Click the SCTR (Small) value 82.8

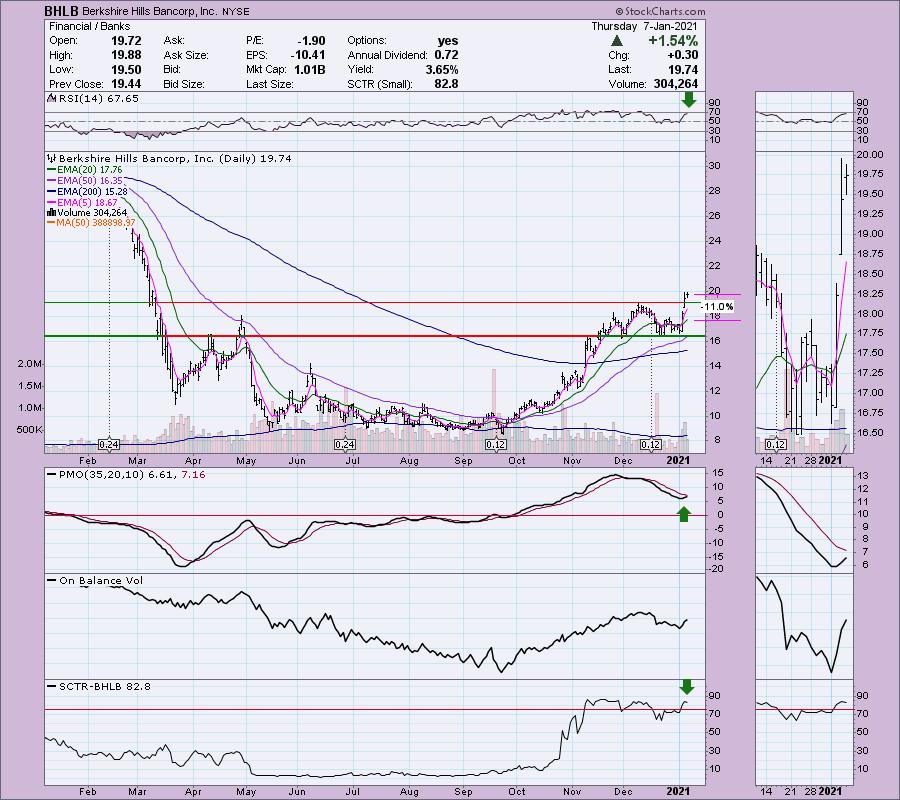pos(447,84)
